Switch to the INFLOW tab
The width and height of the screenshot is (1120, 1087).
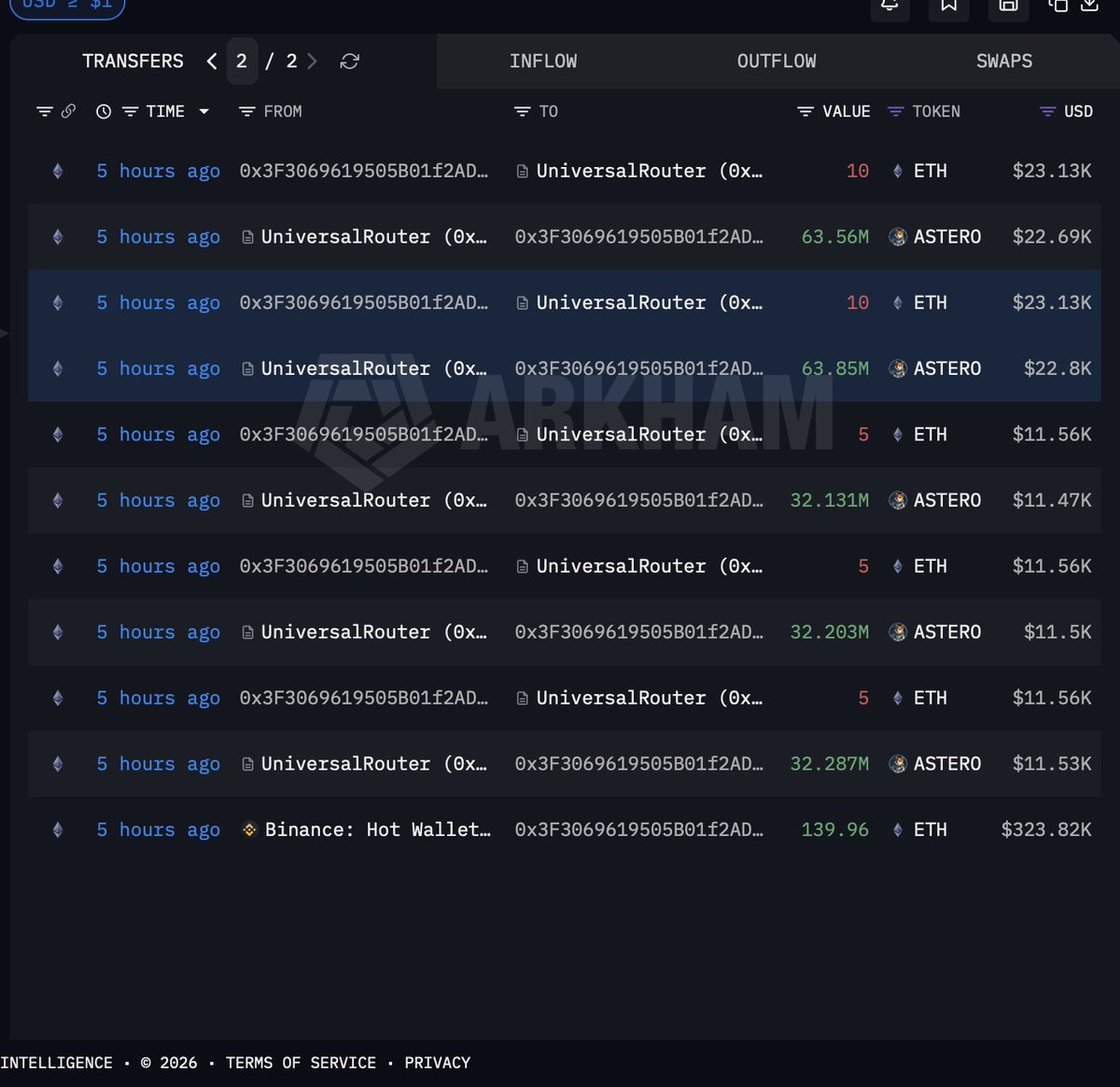tap(543, 62)
